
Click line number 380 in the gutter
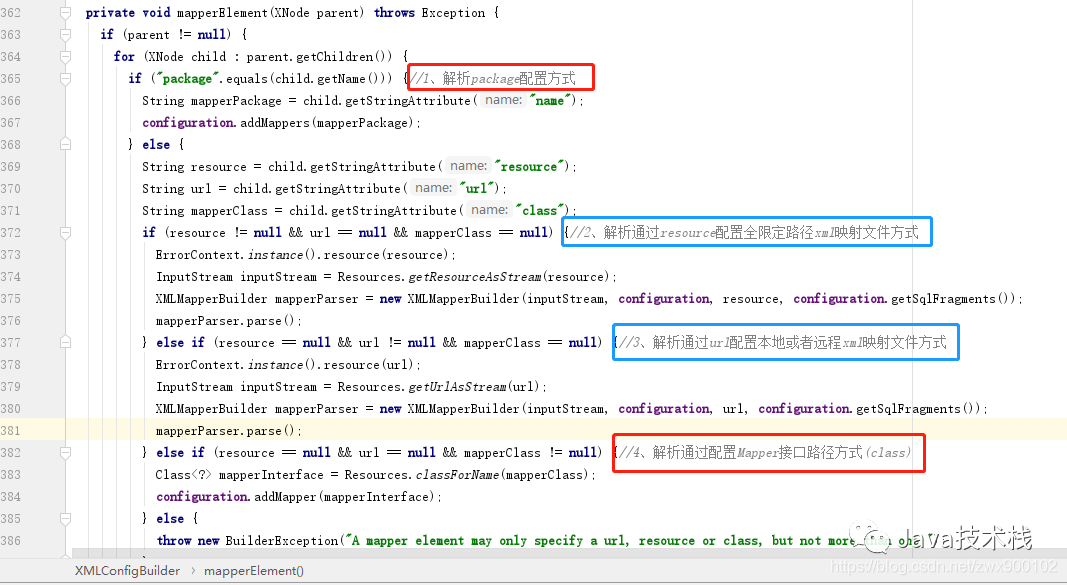[x=11, y=408]
